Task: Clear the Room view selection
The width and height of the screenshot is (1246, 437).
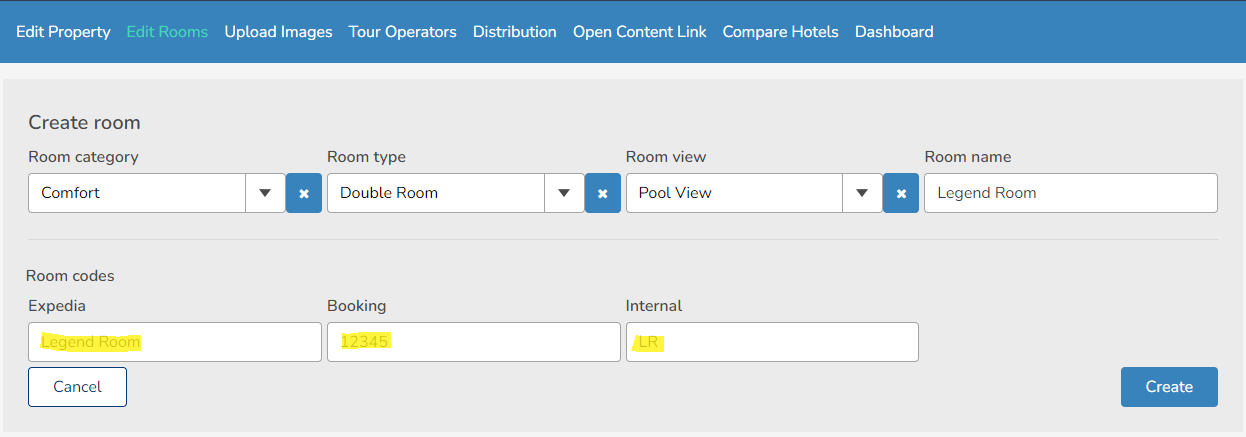Action: (x=901, y=193)
